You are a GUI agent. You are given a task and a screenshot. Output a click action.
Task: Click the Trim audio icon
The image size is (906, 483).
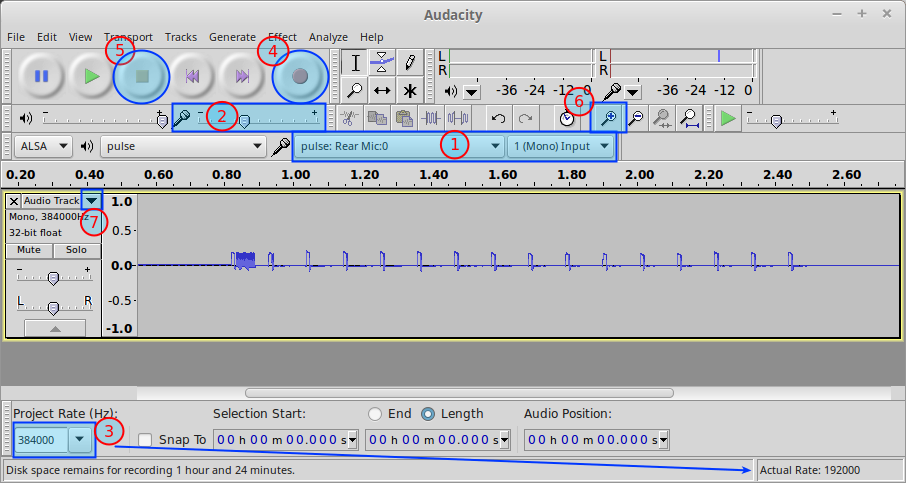(x=430, y=118)
